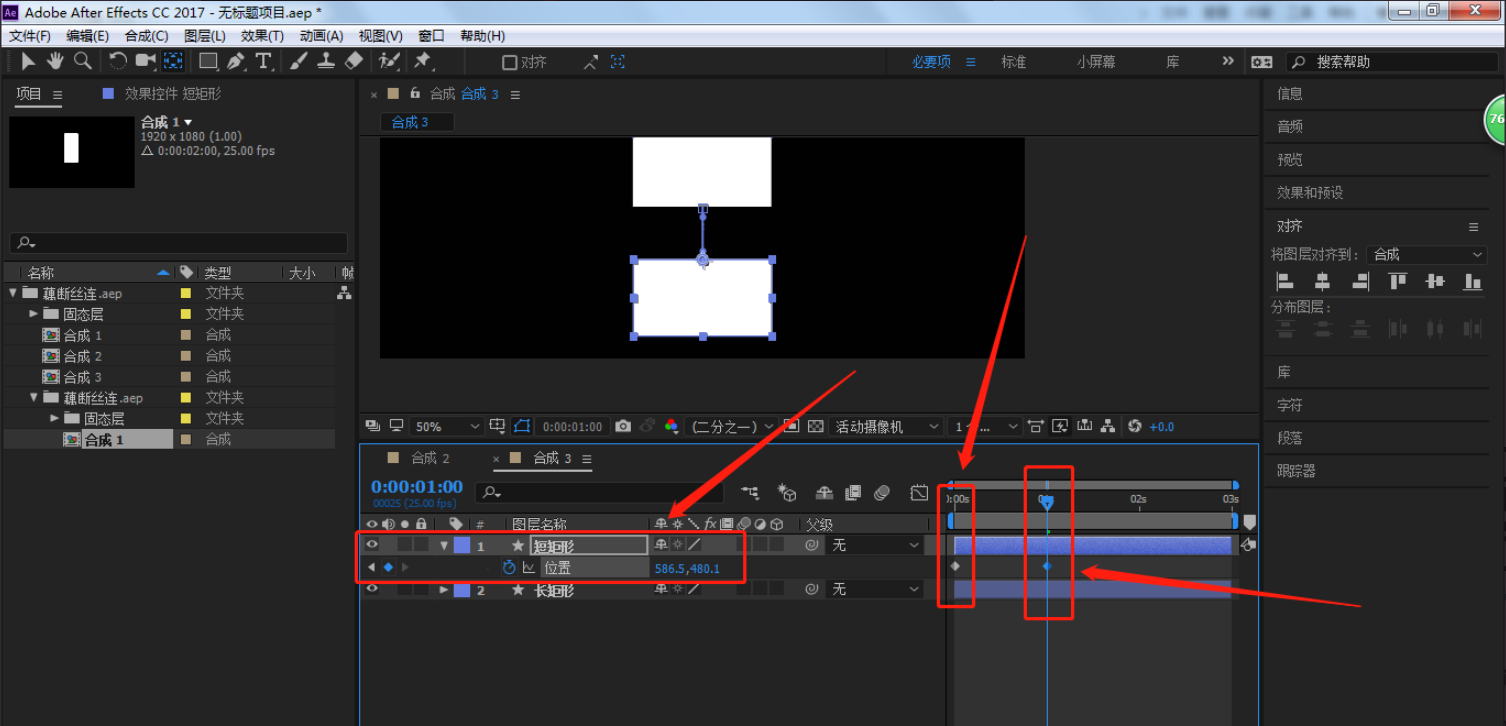The image size is (1506, 726).
Task: Select the position keyframe at 01s
Action: pos(1047,566)
